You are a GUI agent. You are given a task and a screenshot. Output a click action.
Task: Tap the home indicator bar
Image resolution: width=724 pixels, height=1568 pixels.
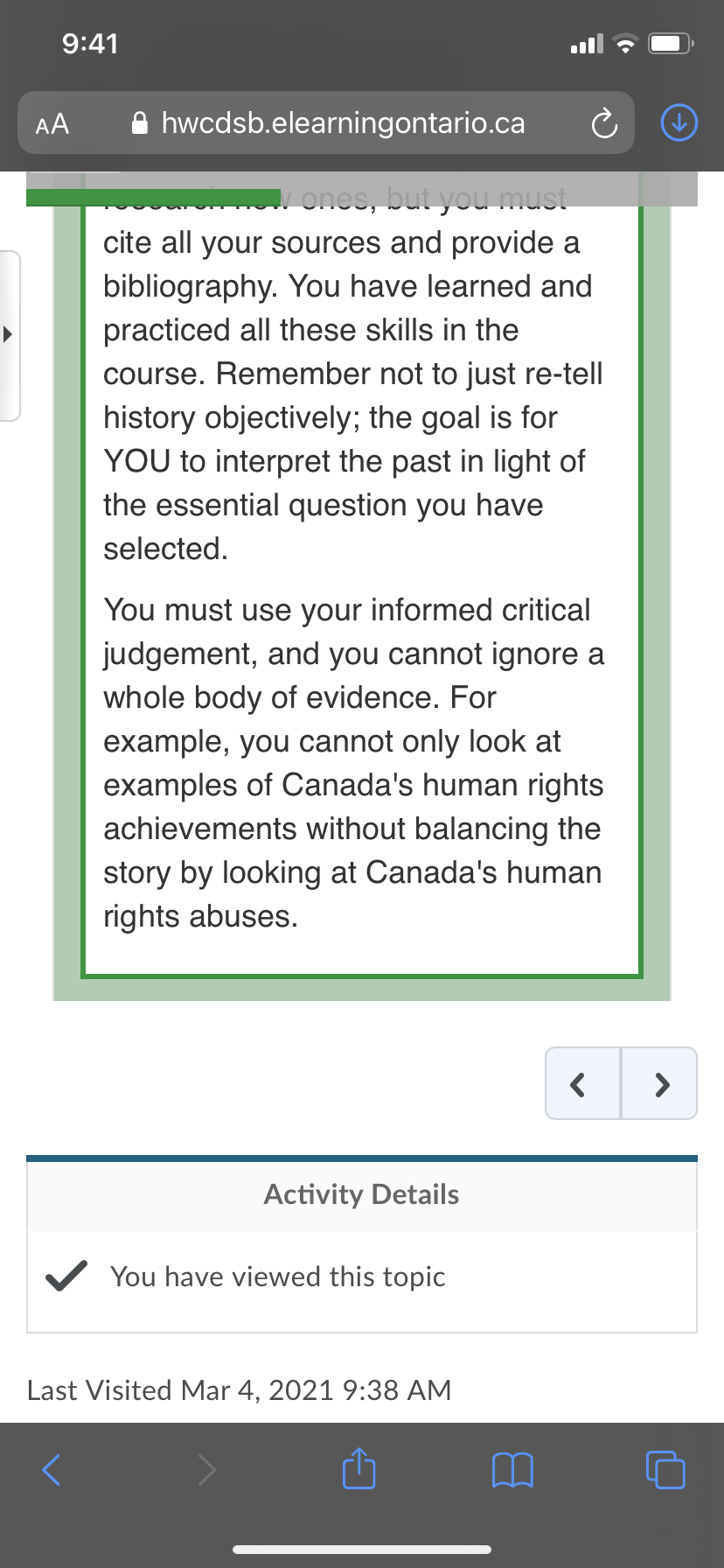pyautogui.click(x=362, y=1550)
